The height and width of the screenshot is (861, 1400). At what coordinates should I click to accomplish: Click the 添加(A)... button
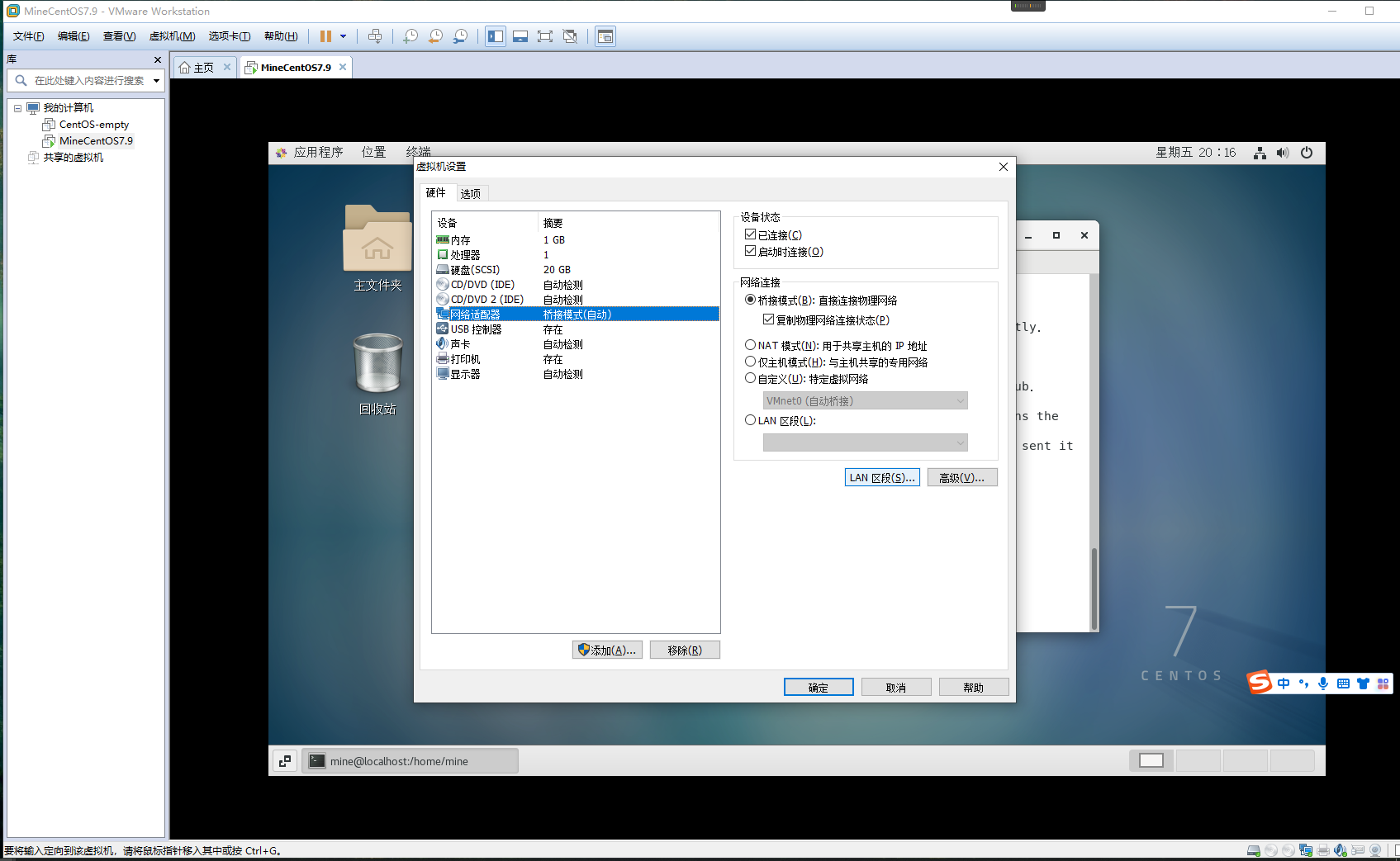607,650
